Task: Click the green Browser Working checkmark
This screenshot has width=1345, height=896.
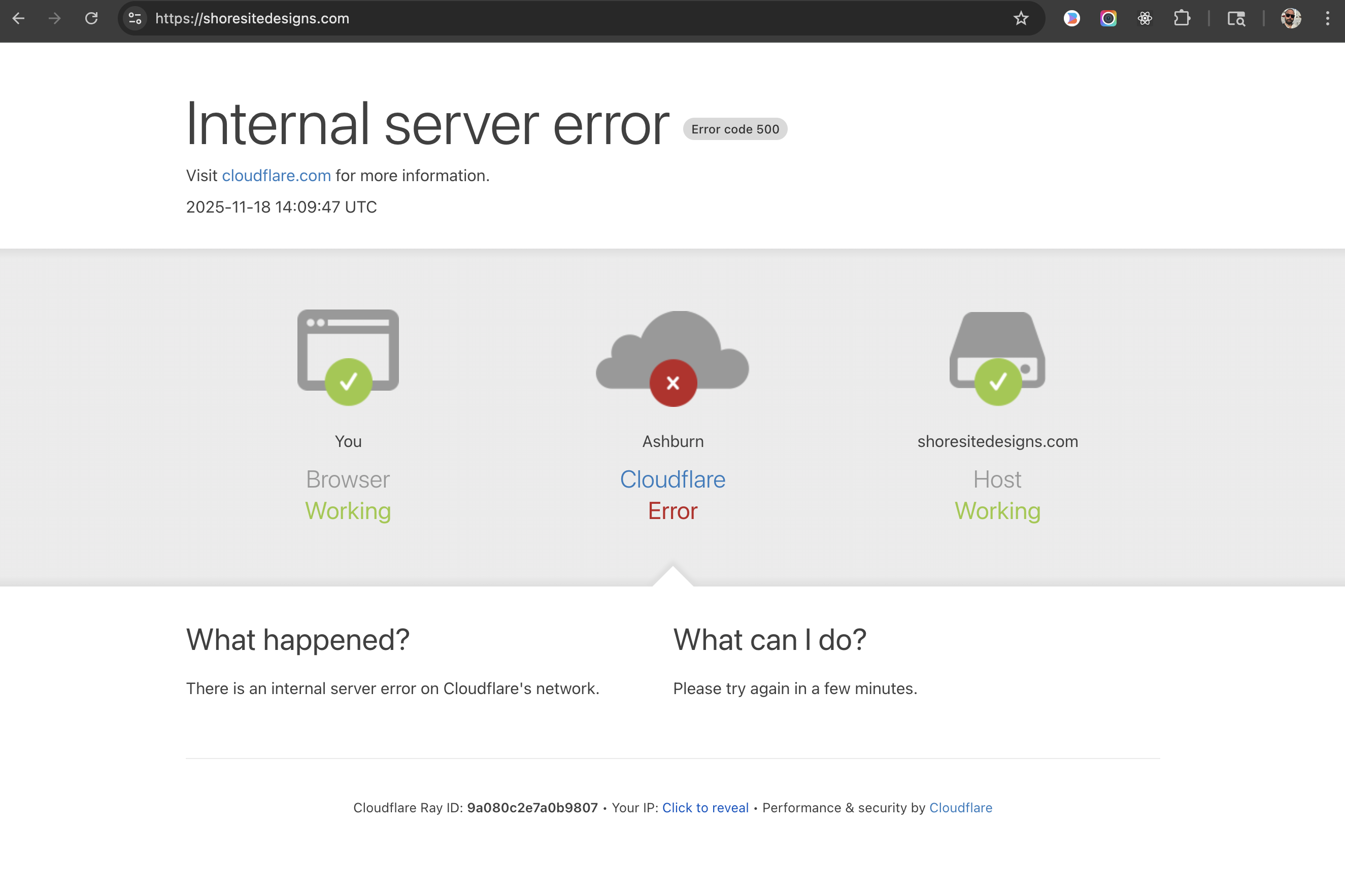Action: (x=348, y=382)
